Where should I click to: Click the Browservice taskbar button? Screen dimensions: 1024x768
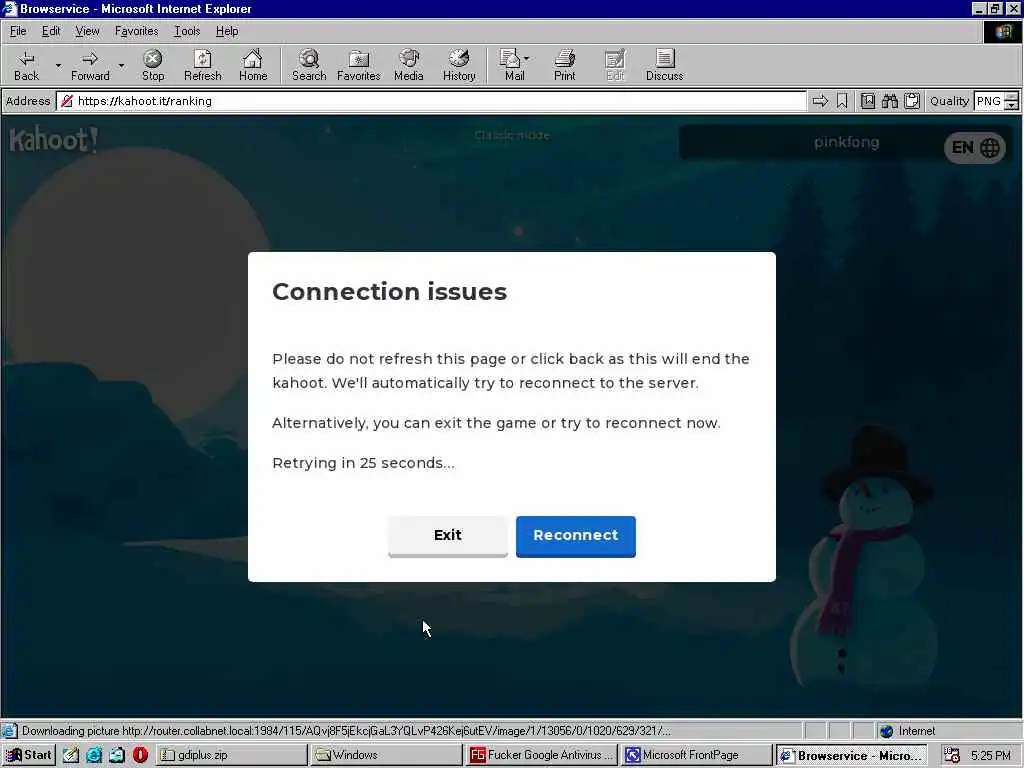(x=852, y=755)
